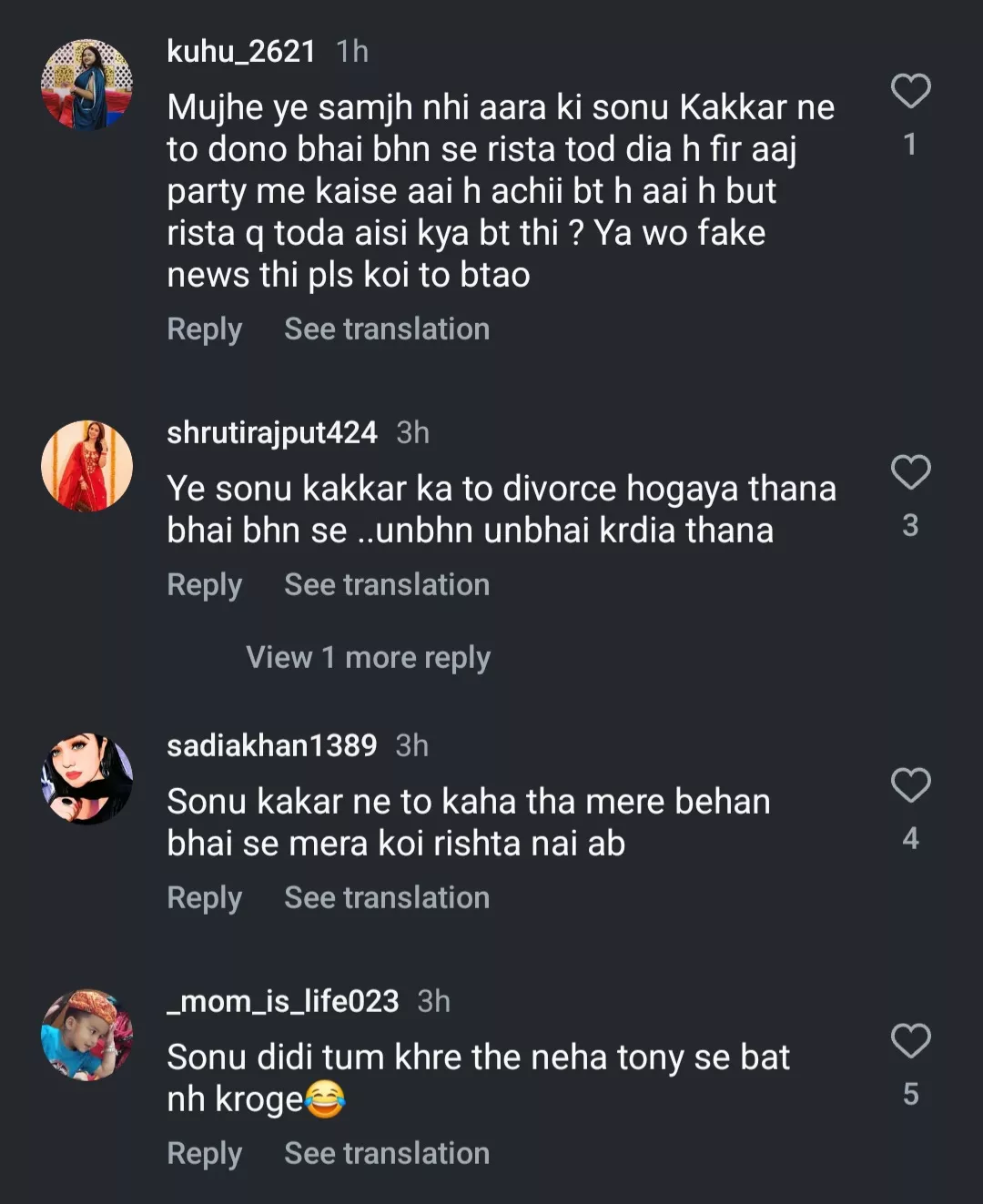This screenshot has width=983, height=1204.
Task: View sadiakhan1389's avatar
Action: [87, 778]
